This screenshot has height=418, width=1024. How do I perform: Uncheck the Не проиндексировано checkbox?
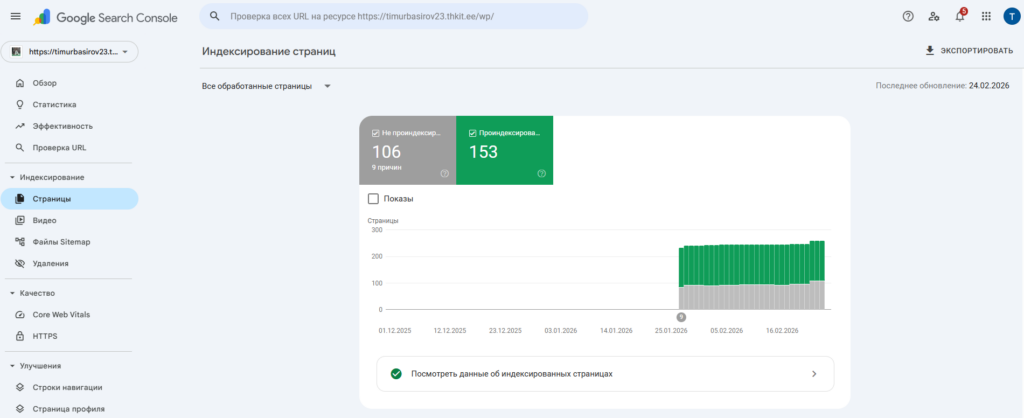tap(375, 132)
